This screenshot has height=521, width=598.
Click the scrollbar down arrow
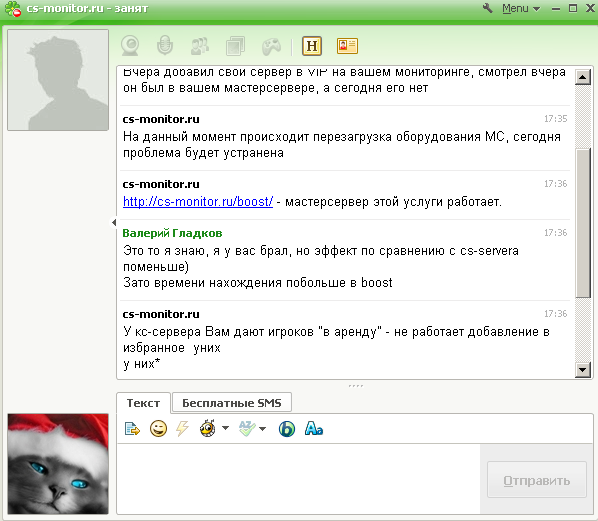pos(582,369)
